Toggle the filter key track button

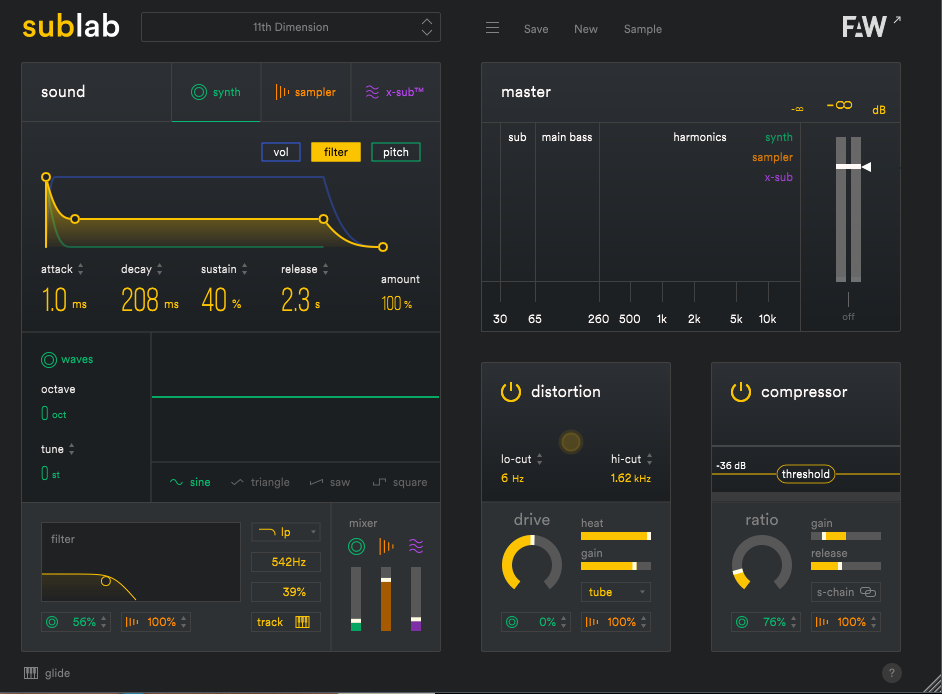[x=285, y=622]
